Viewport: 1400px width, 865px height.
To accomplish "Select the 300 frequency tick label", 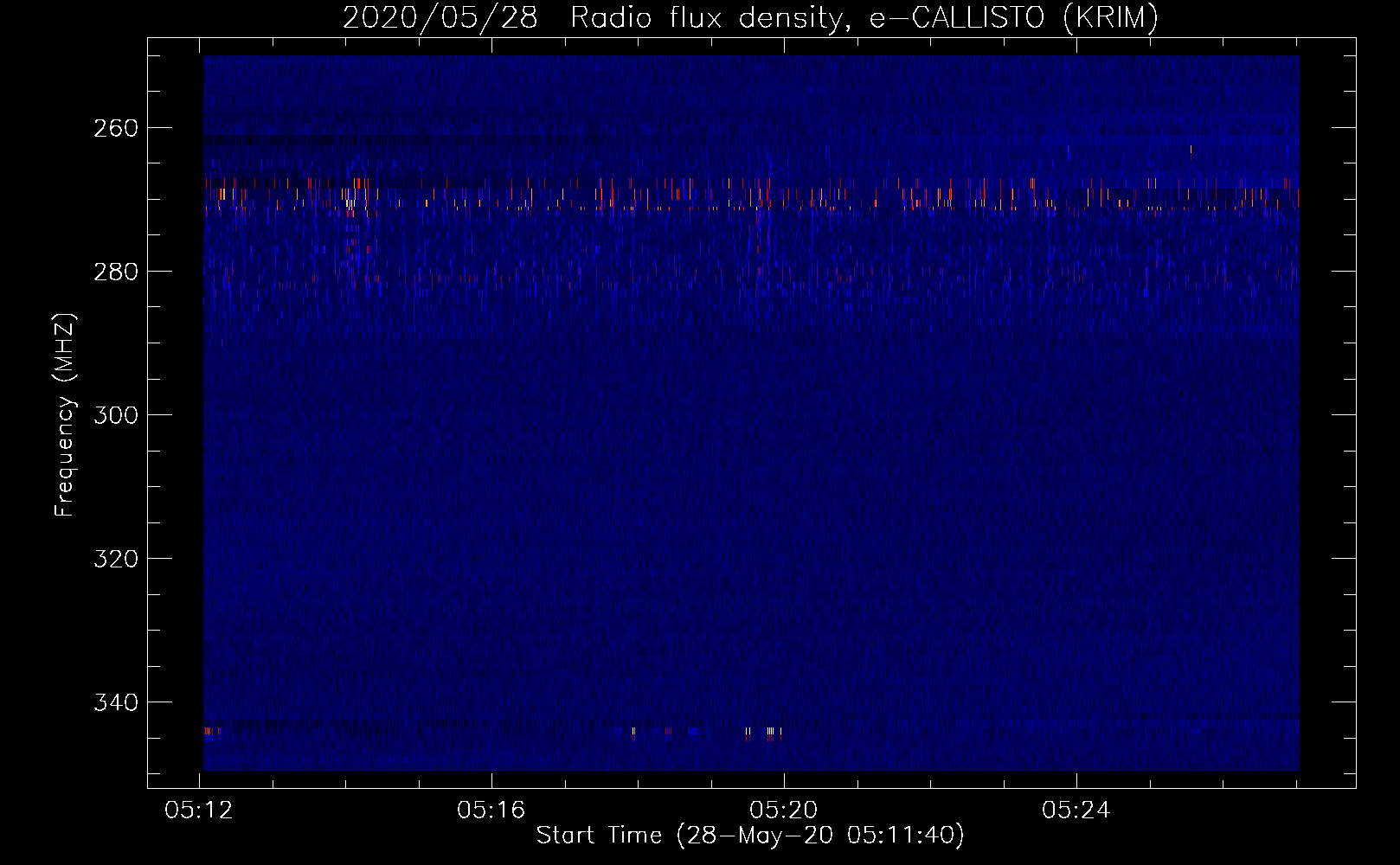I will [x=115, y=415].
